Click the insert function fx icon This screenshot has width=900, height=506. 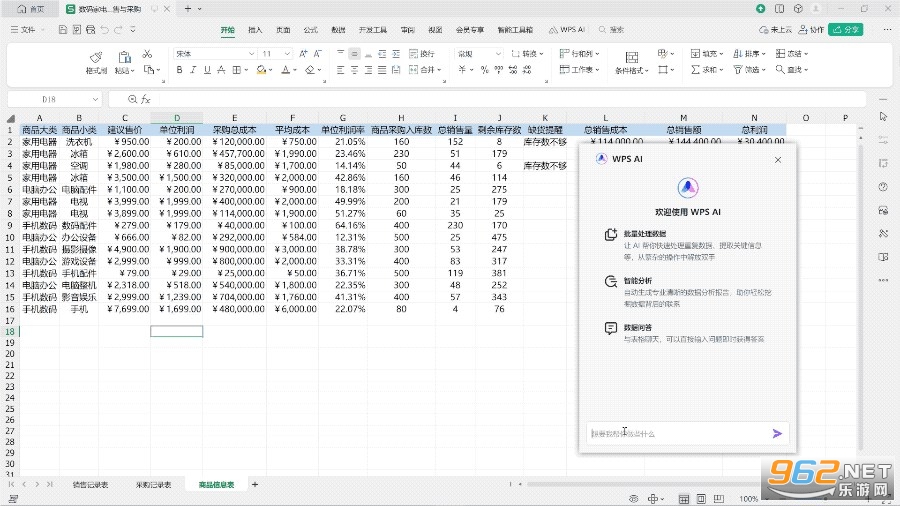coord(146,99)
